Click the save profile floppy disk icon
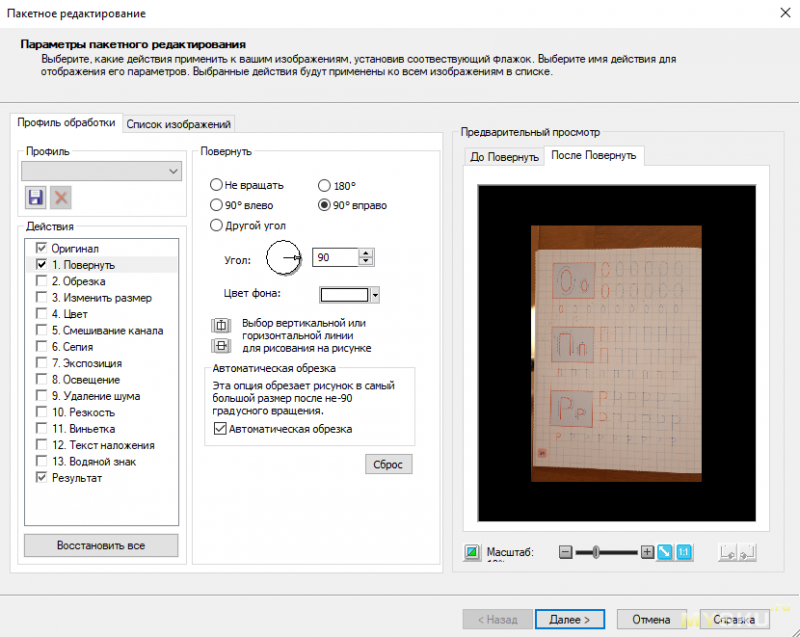This screenshot has width=800, height=637. pyautogui.click(x=35, y=198)
